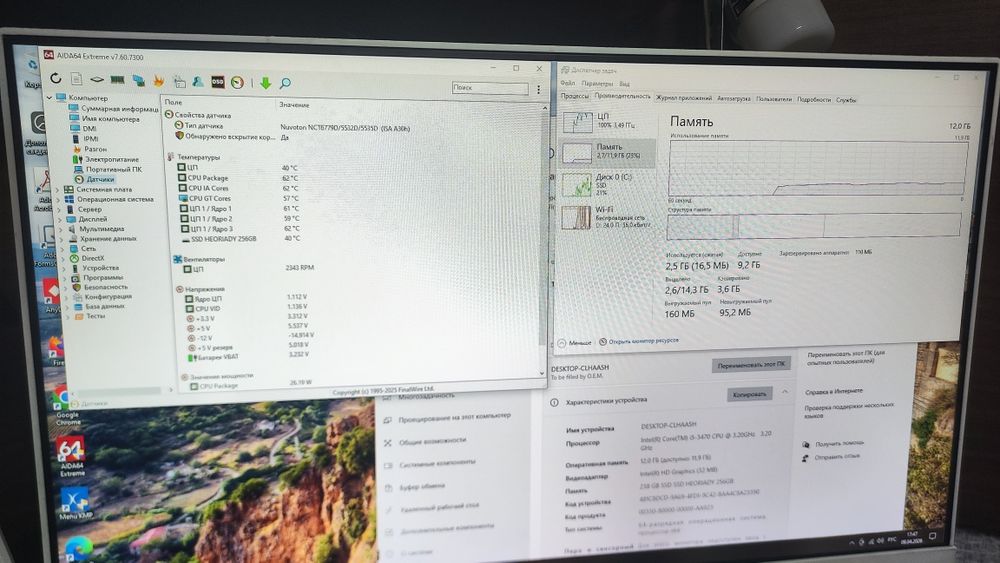Switch to Автозагрузка tab

(733, 99)
